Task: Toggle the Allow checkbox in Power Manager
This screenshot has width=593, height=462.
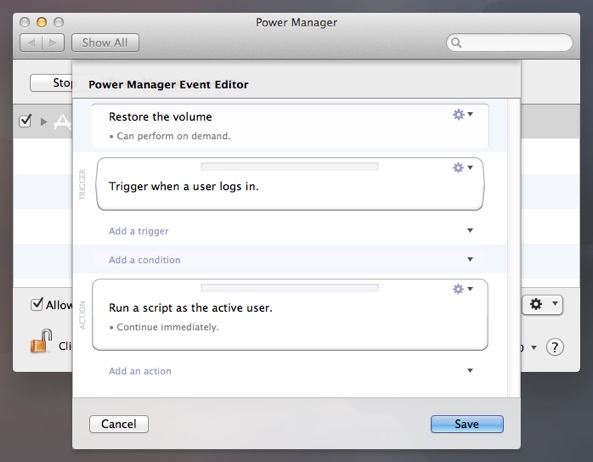Action: 37,304
